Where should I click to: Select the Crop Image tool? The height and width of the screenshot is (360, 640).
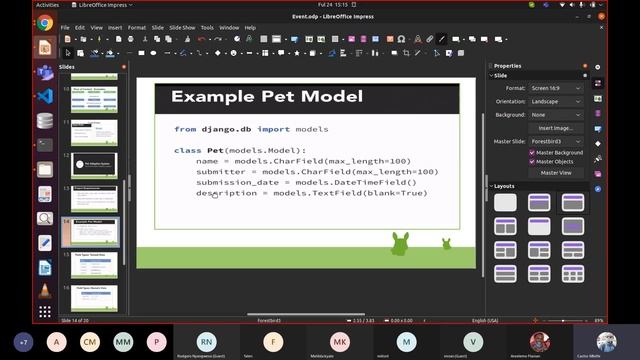[406, 53]
